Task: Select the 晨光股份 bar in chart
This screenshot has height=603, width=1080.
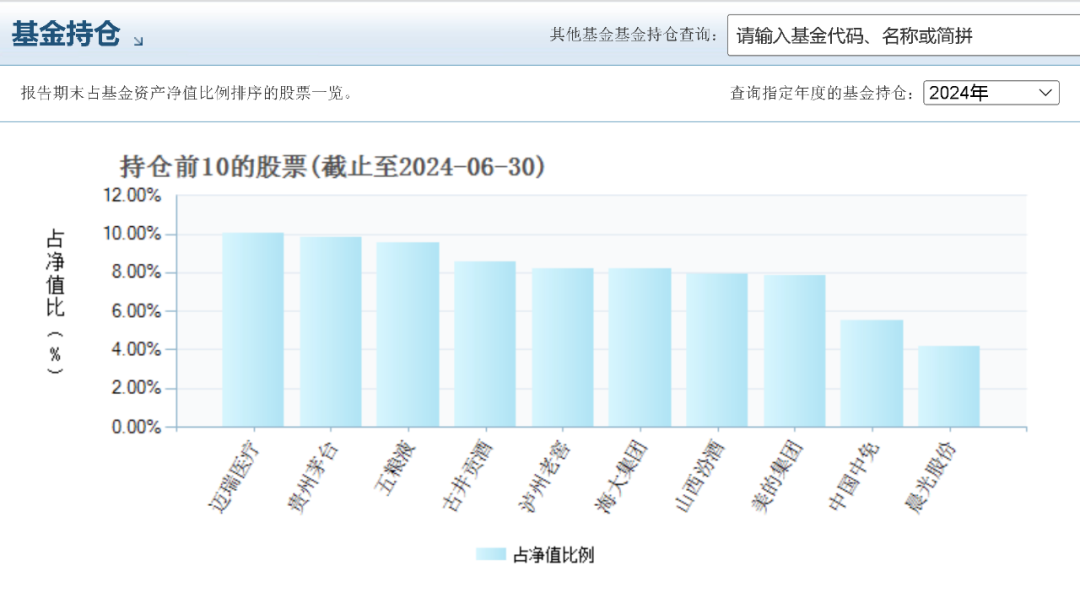Action: [x=949, y=387]
